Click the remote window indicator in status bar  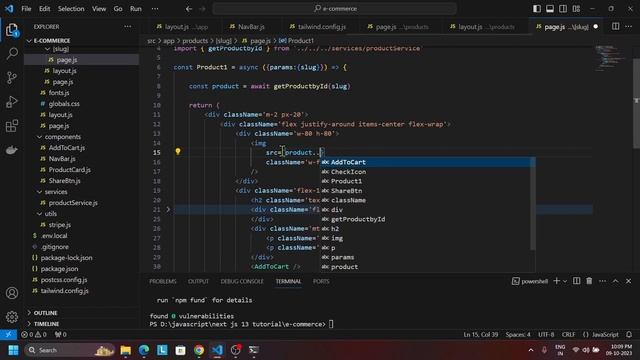[x=8, y=334]
